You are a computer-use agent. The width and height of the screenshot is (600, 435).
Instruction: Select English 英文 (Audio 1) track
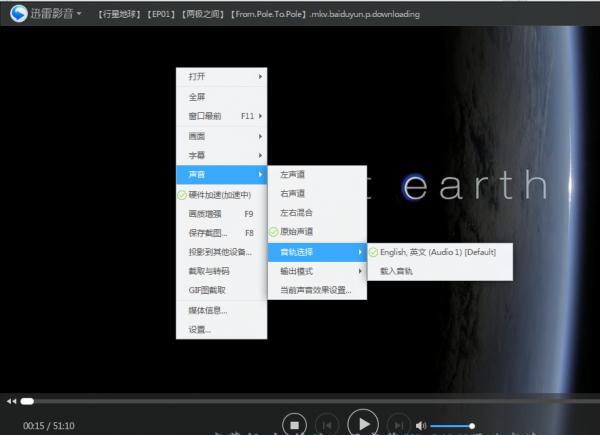tap(440, 253)
